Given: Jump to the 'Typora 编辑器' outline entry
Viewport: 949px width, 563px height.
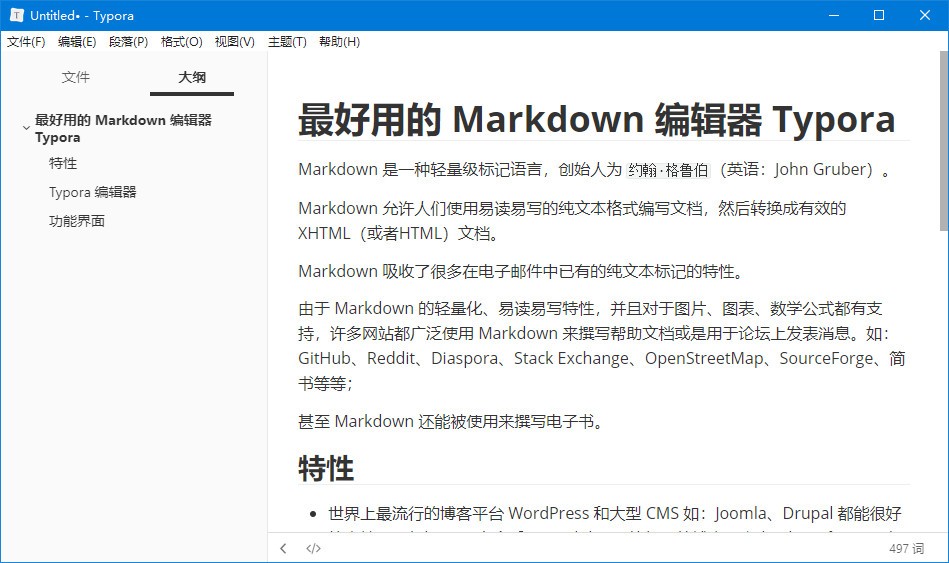Looking at the screenshot, I should pyautogui.click(x=93, y=193).
